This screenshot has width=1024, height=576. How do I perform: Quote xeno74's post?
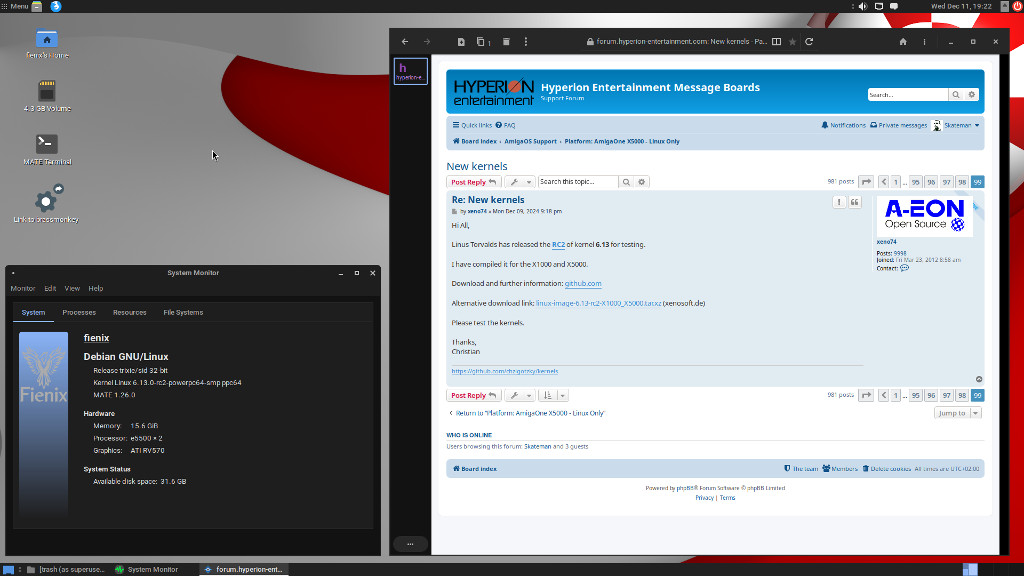(x=854, y=202)
